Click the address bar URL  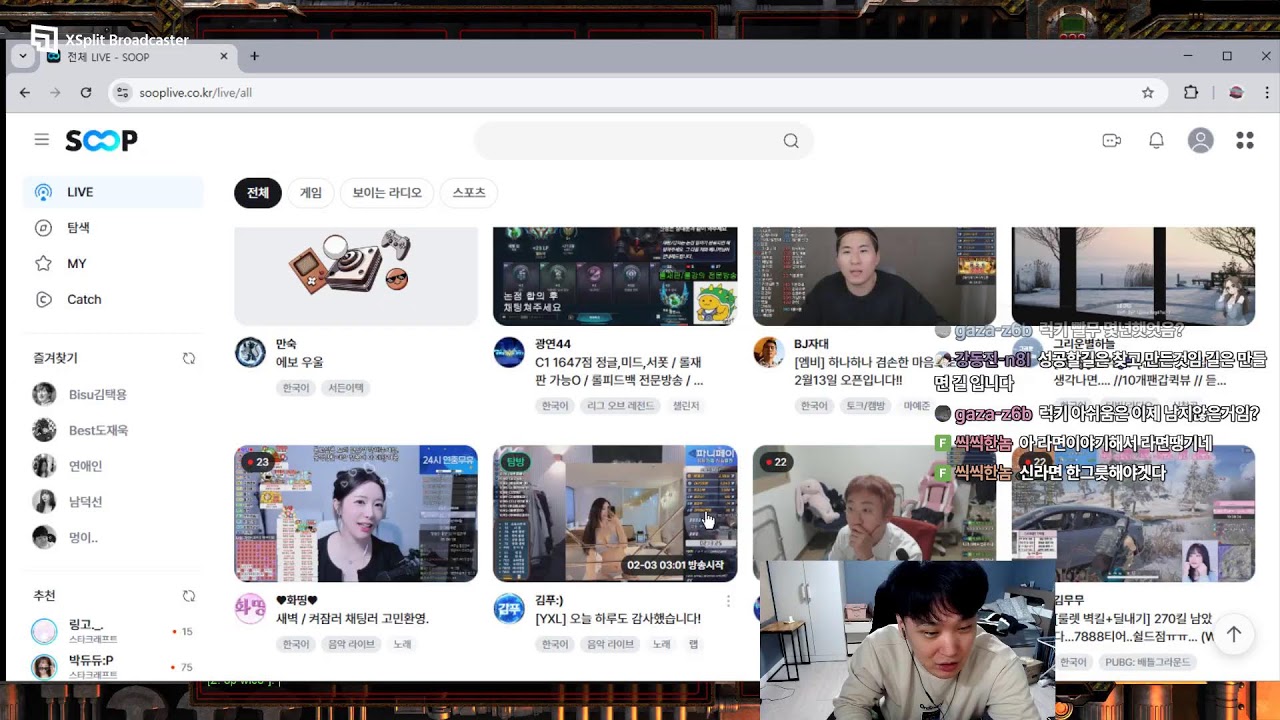pyautogui.click(x=196, y=92)
